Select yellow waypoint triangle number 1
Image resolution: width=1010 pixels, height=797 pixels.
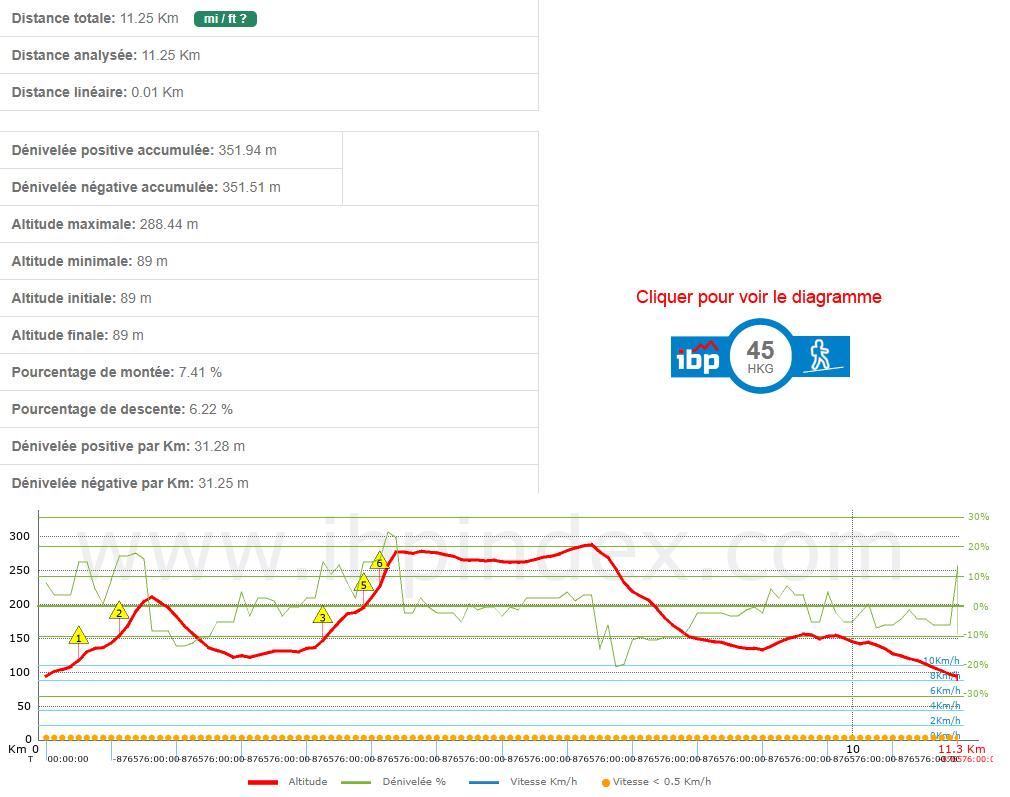[x=79, y=636]
